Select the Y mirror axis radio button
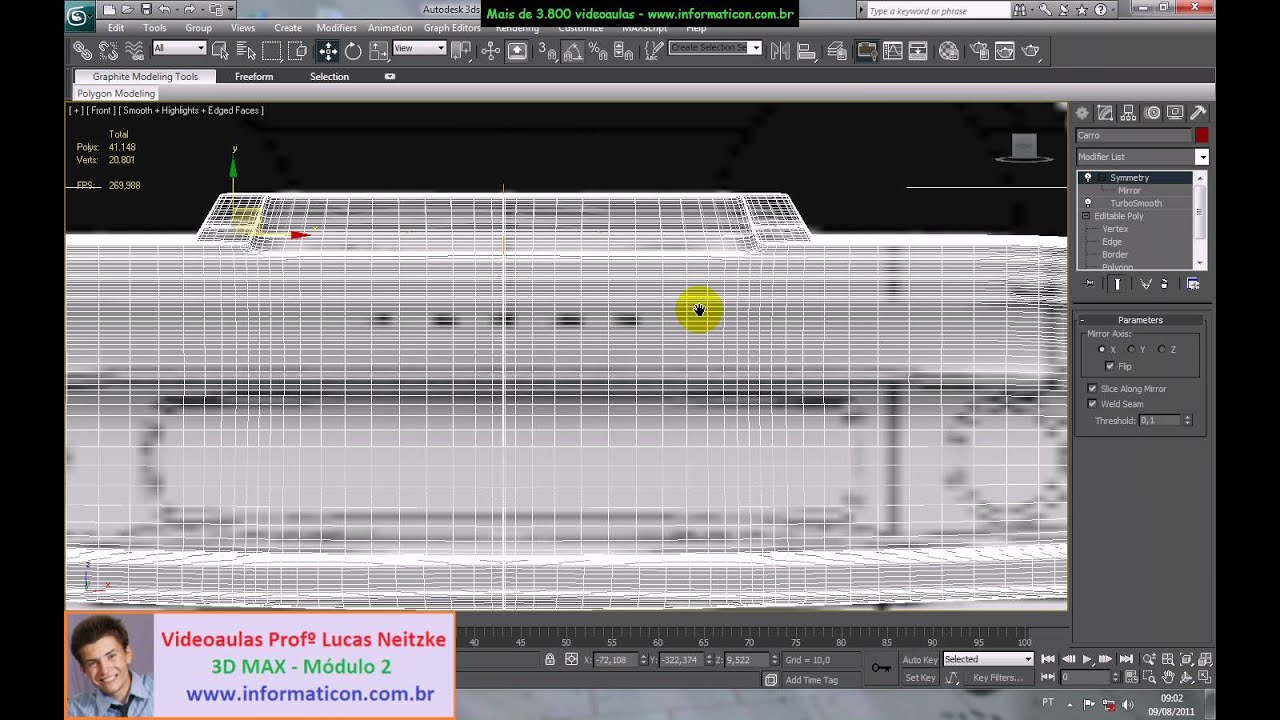This screenshot has height=720, width=1280. [x=1131, y=349]
